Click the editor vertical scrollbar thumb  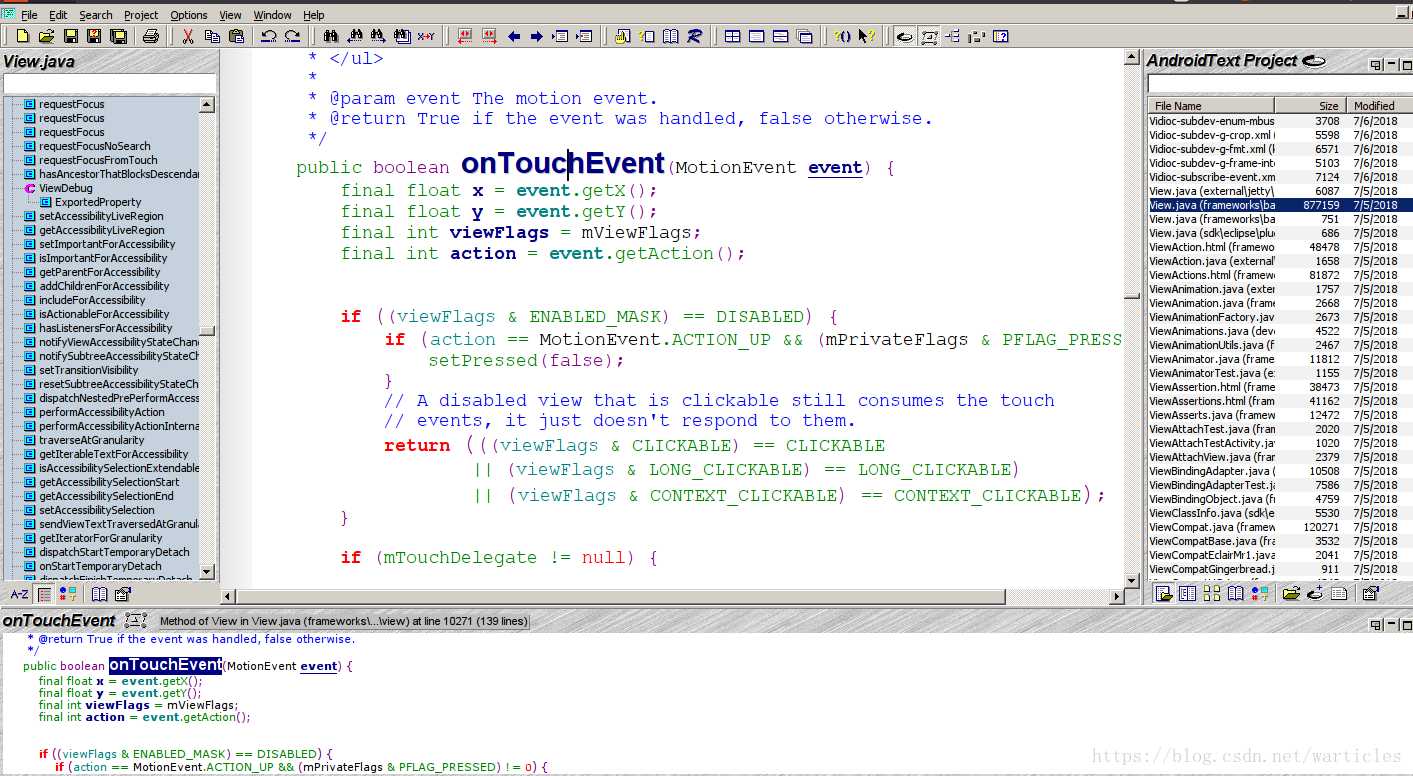(x=1132, y=296)
